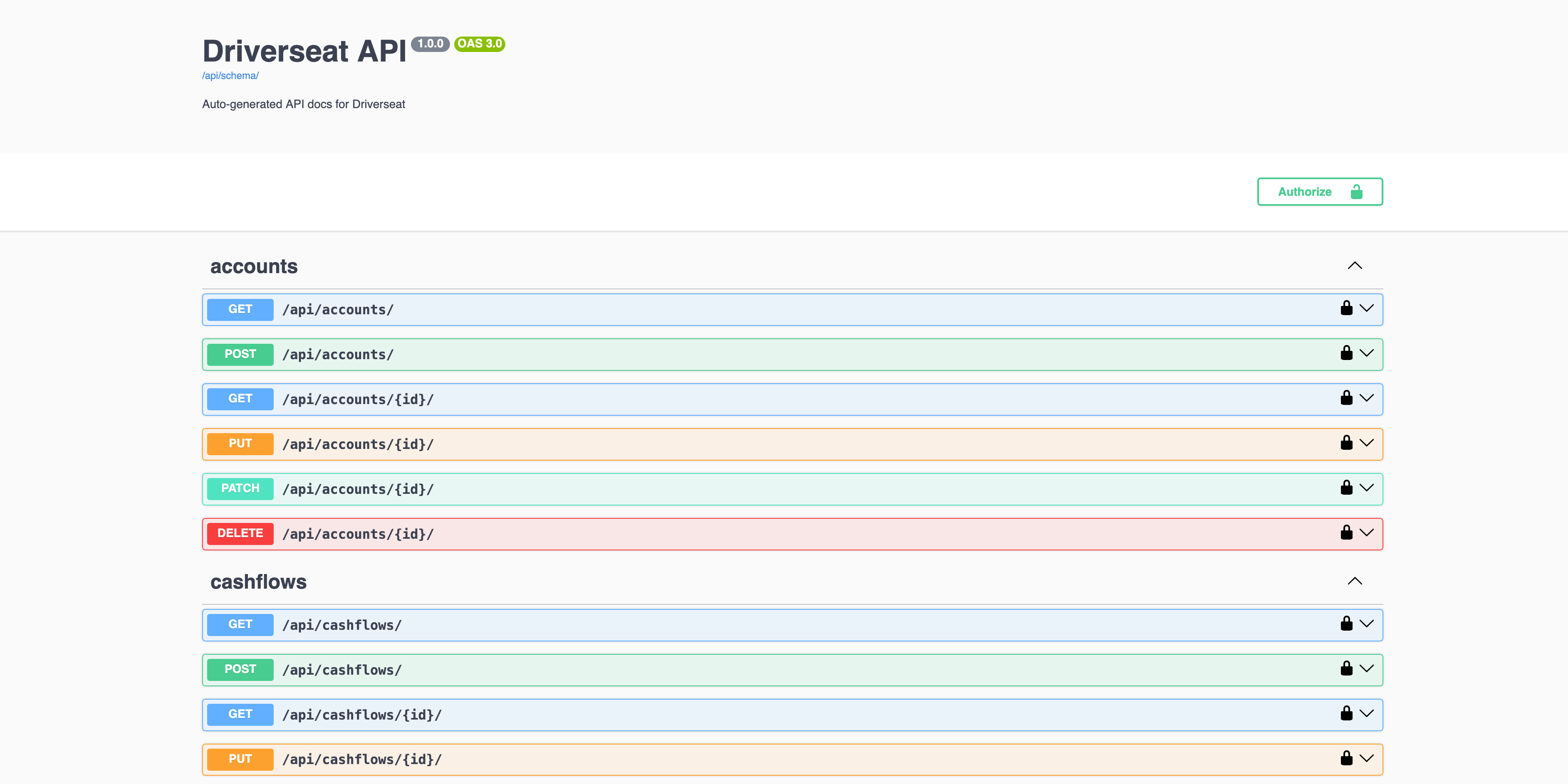The width and height of the screenshot is (1568, 784).
Task: Click lock icon on GET /api/accounts/ row
Action: (1346, 308)
